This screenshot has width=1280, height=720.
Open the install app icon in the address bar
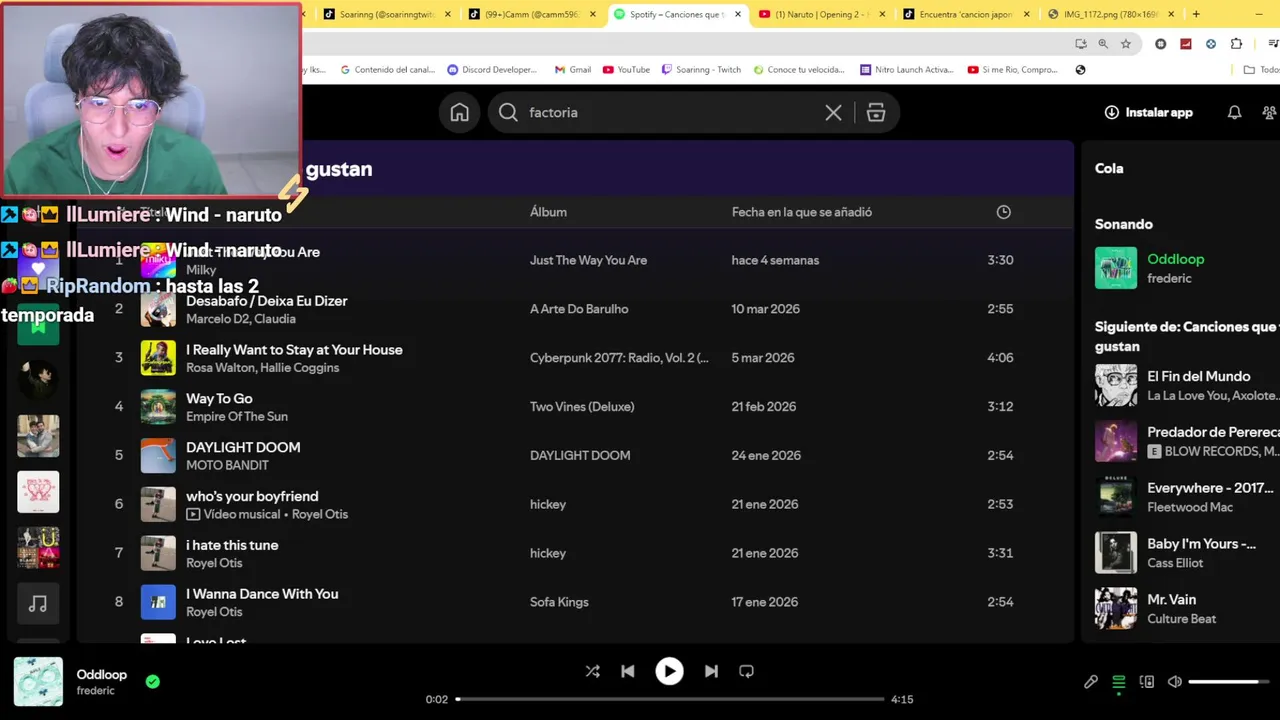pos(1081,44)
